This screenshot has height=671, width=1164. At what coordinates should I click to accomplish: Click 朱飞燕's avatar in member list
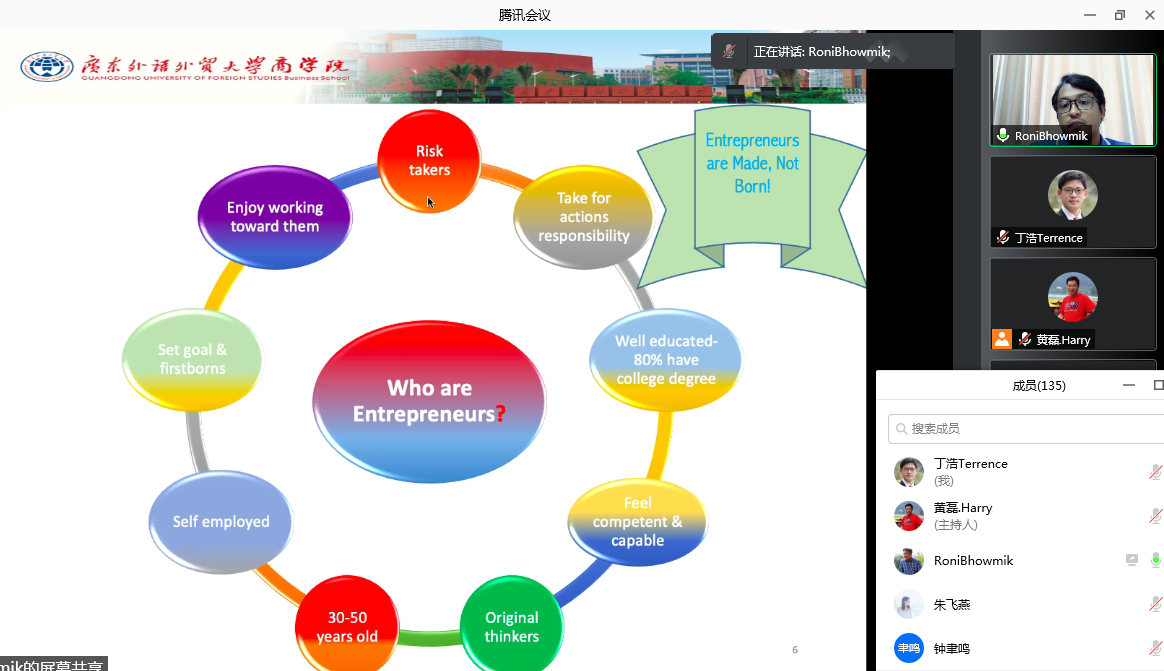pyautogui.click(x=909, y=604)
